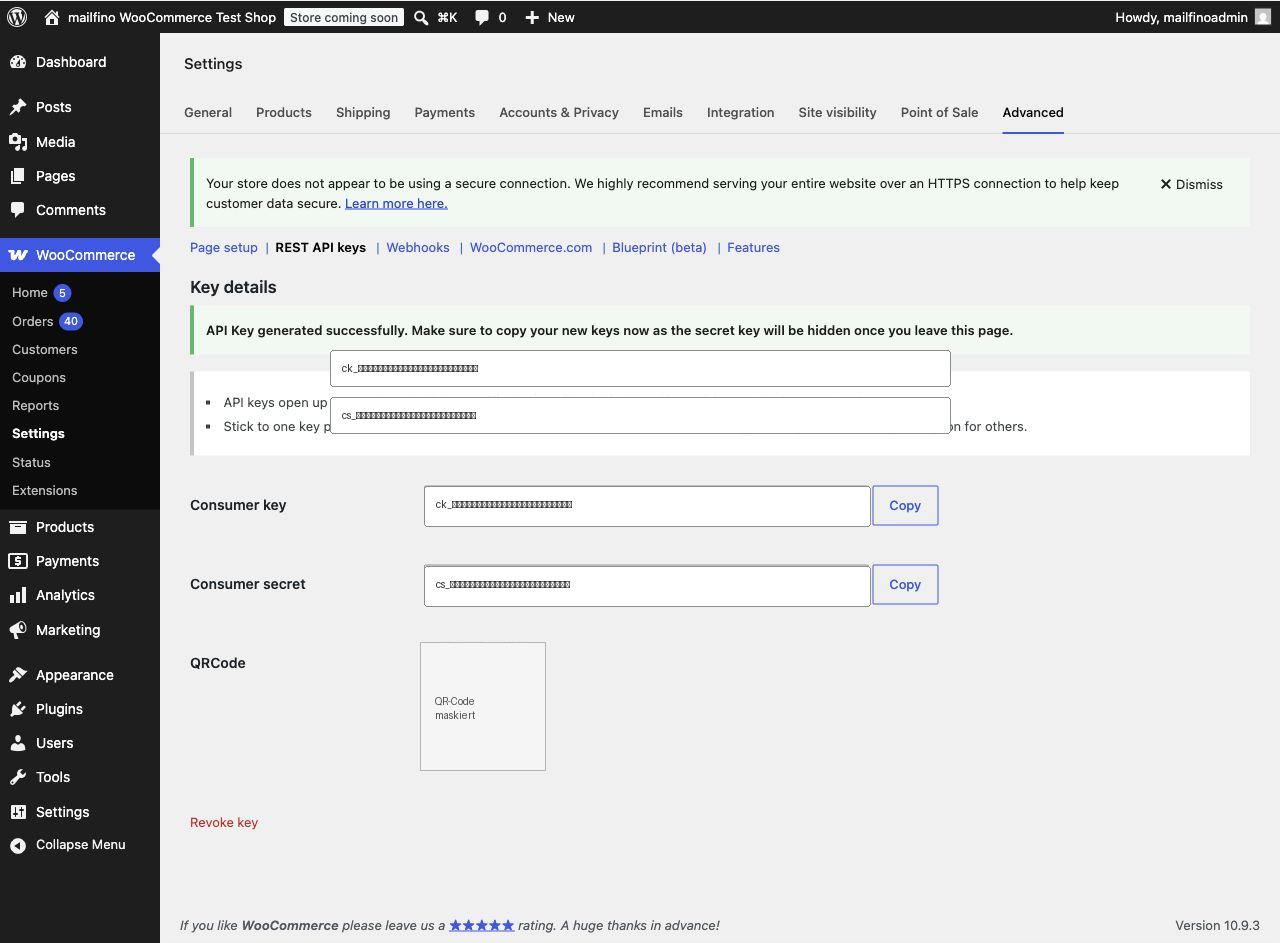Open the Webhooks subsection
The width and height of the screenshot is (1280, 943).
click(418, 247)
